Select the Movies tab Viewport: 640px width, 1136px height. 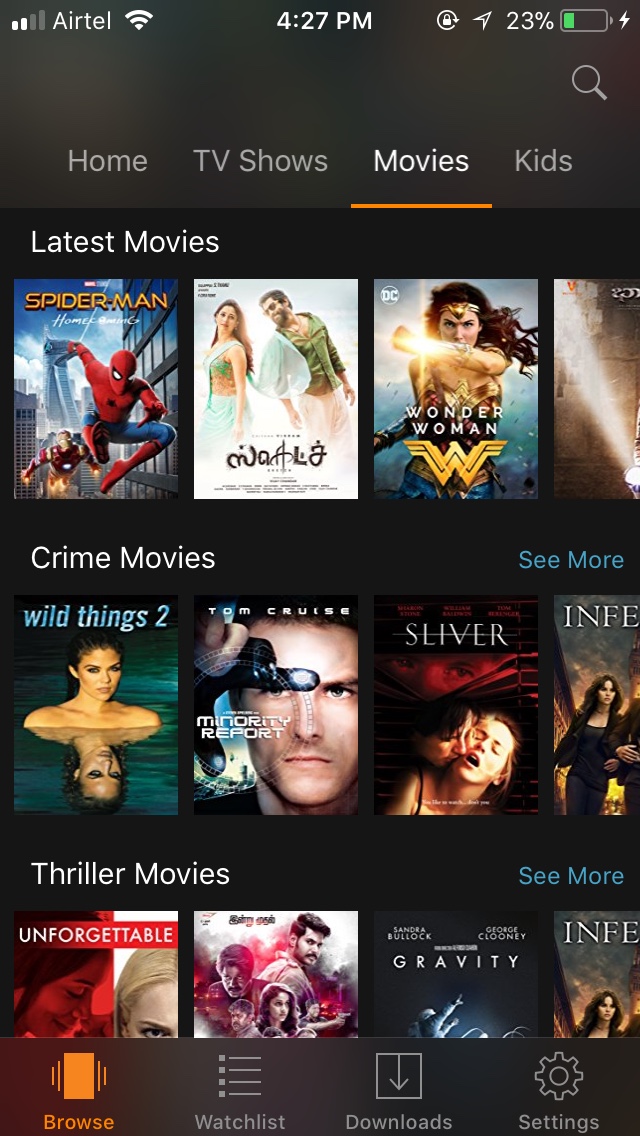coord(421,161)
